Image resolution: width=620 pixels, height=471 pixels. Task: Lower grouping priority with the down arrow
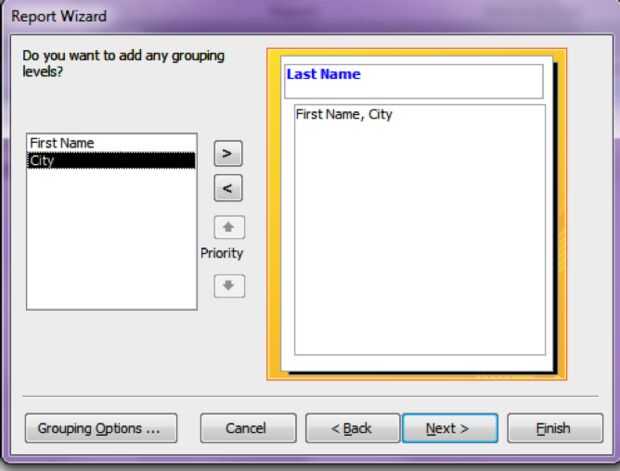229,286
